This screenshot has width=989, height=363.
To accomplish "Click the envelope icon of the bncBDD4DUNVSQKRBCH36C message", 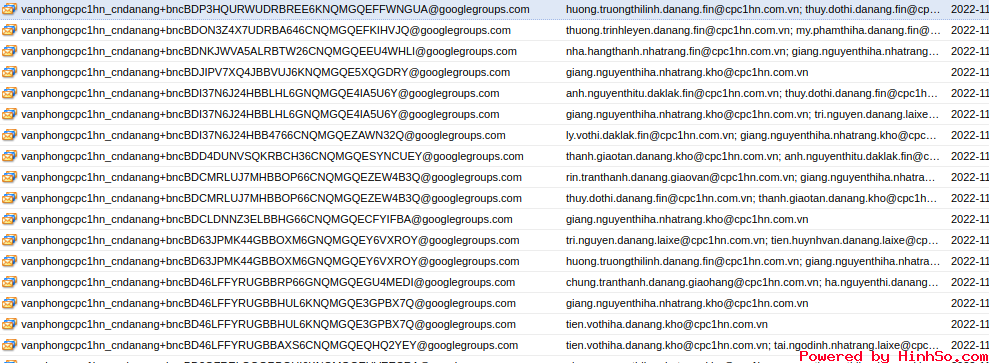I will pos(9,156).
